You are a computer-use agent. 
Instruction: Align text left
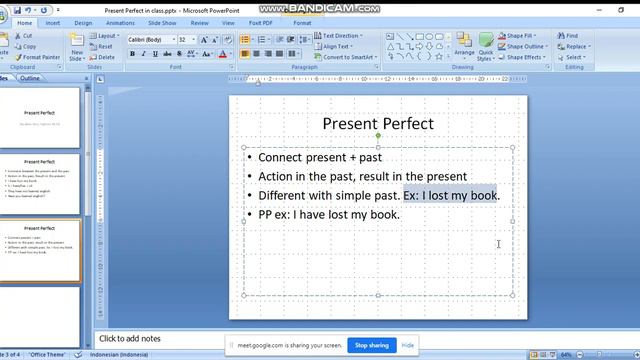(245, 54)
